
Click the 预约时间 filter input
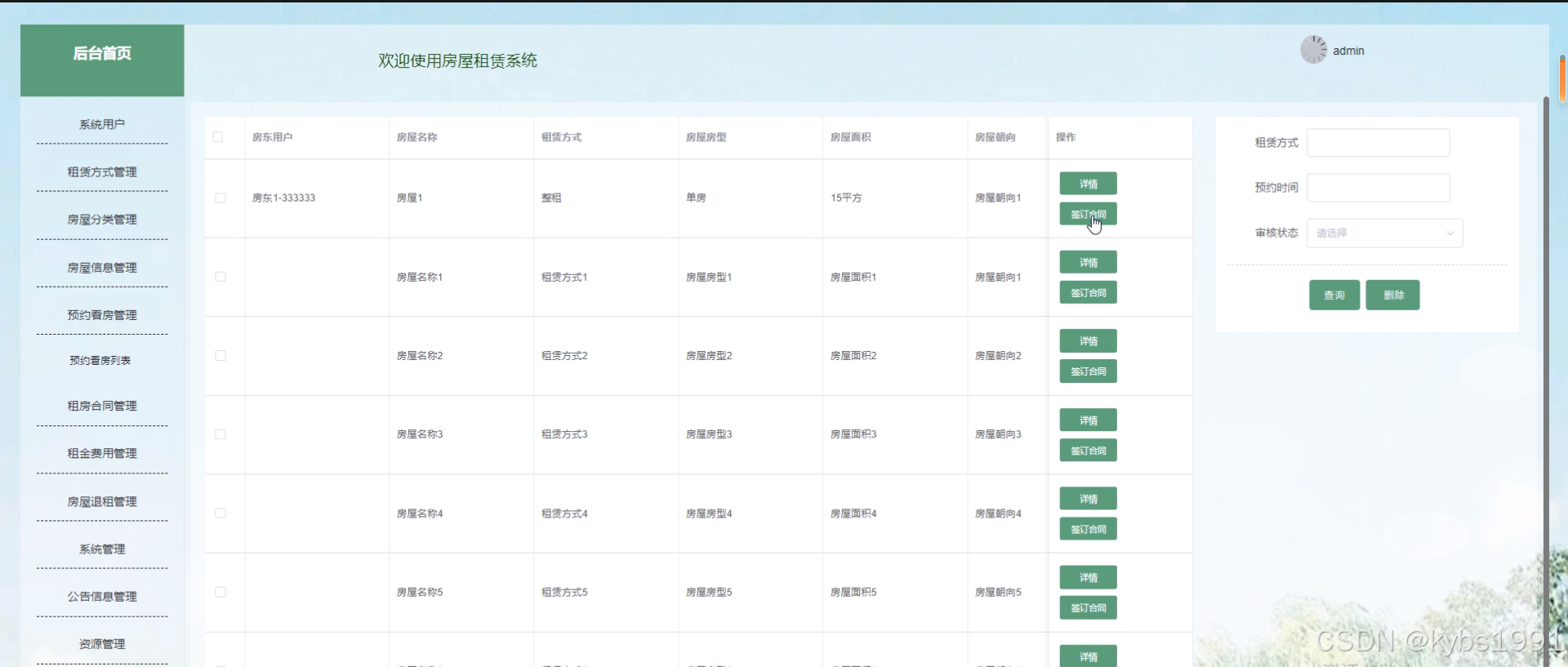click(x=1378, y=187)
